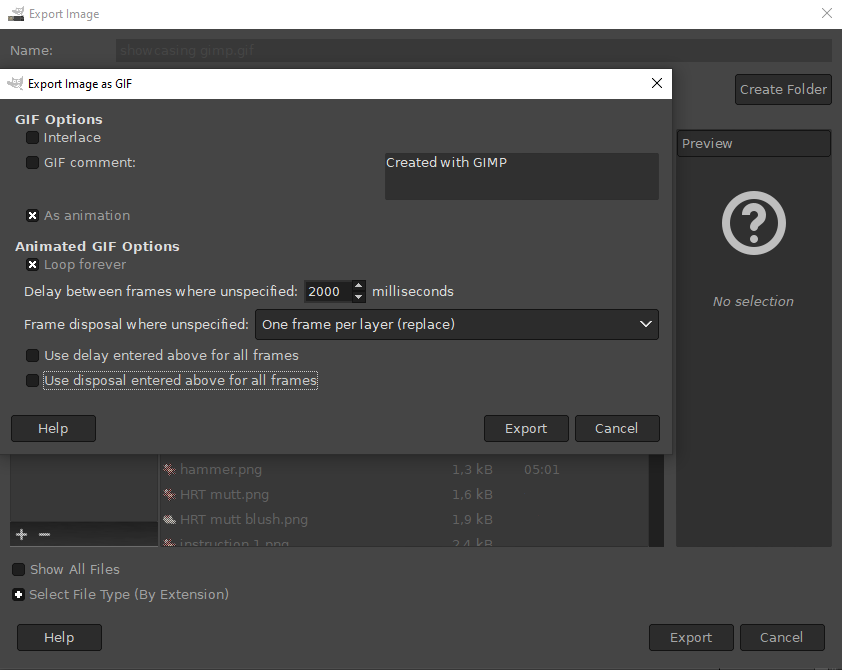Click Export in the GIF dialog

526,428
